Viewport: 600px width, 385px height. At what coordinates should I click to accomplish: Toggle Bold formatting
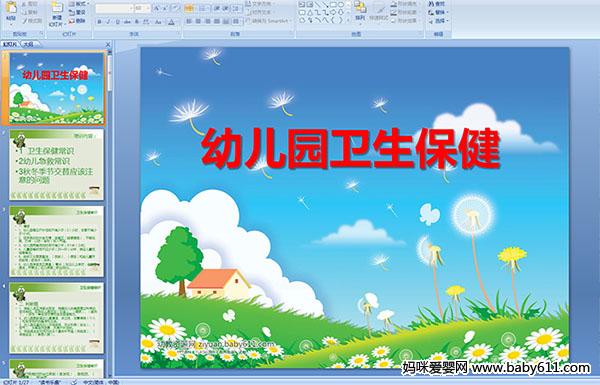[x=99, y=22]
